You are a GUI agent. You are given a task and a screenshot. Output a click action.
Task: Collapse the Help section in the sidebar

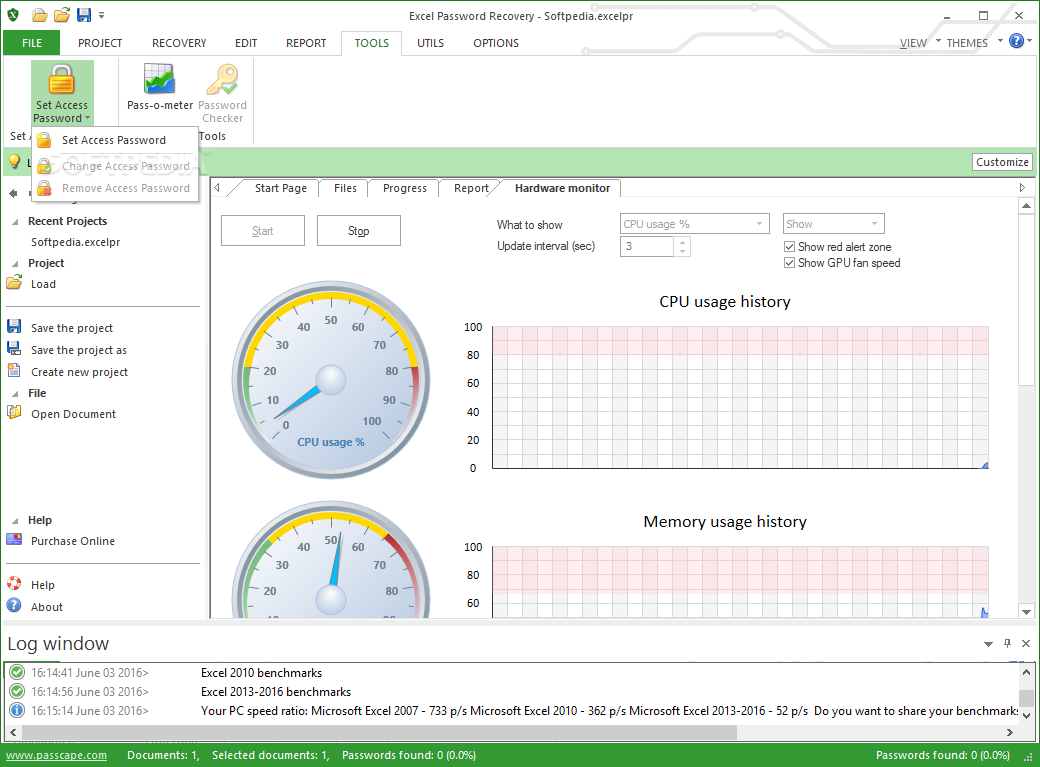(15, 521)
